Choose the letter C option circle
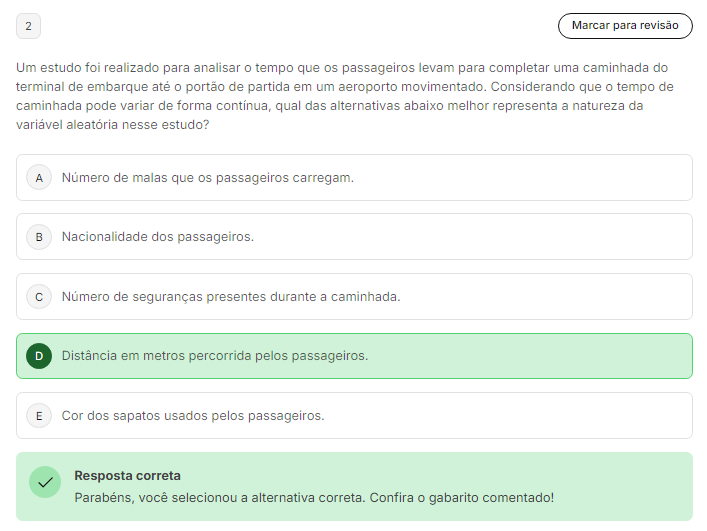This screenshot has height=531, width=707. 39,297
